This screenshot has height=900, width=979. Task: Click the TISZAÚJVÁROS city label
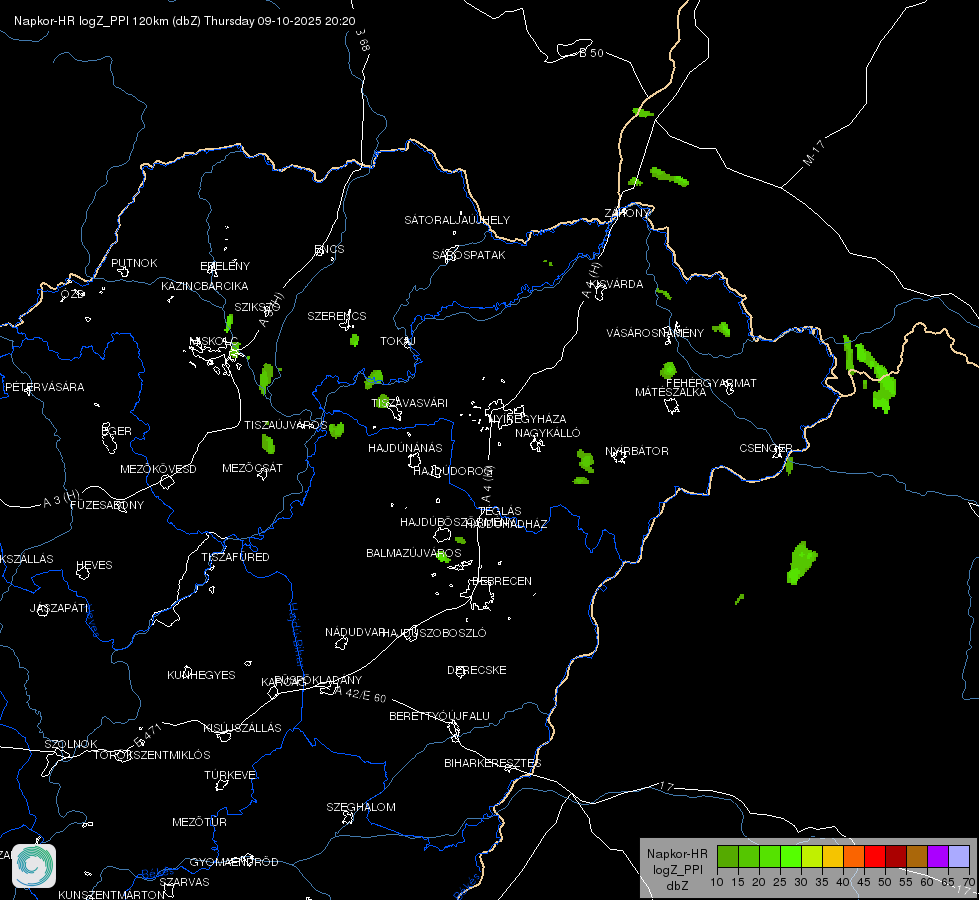285,425
